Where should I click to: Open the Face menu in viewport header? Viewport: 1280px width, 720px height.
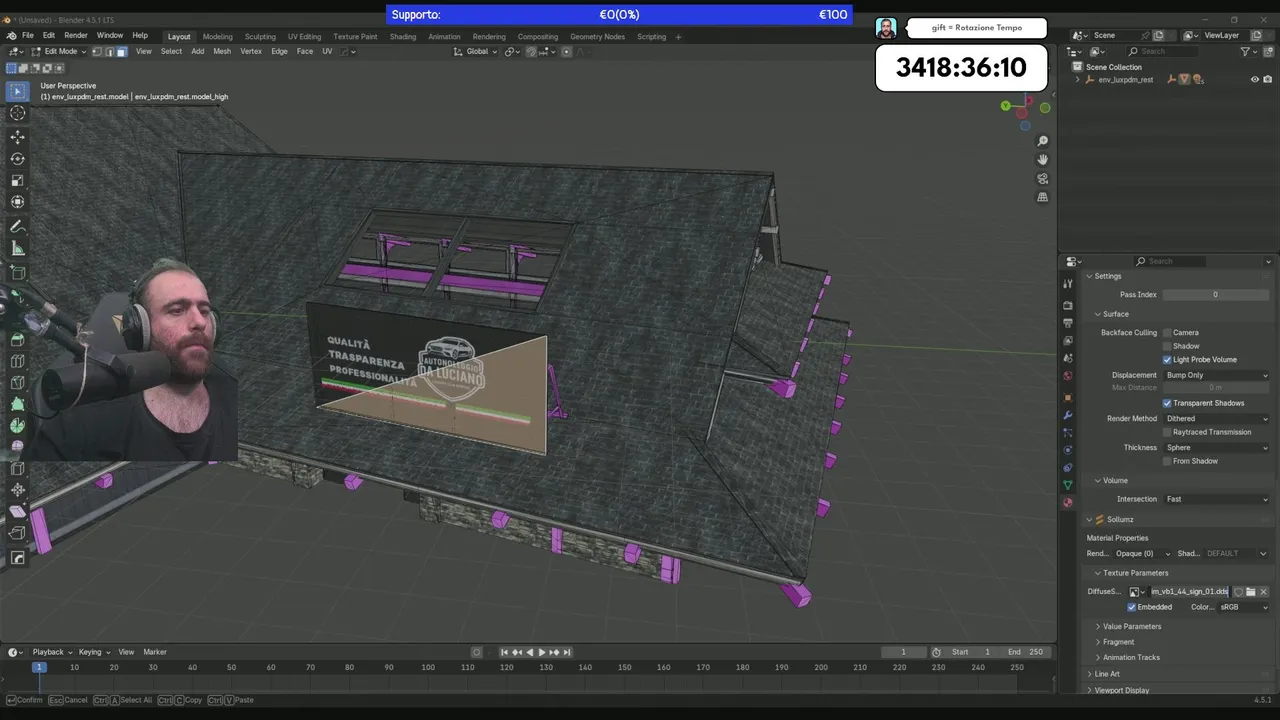[305, 51]
